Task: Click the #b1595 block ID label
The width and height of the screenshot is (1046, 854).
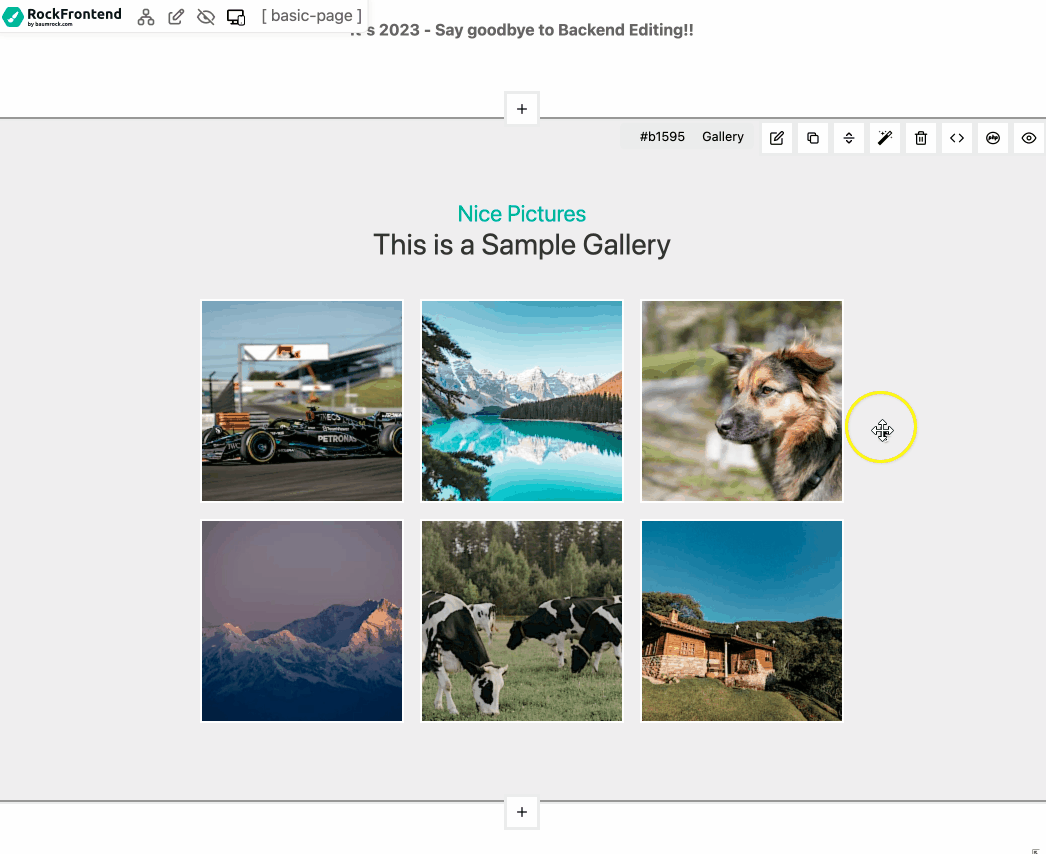Action: point(662,137)
